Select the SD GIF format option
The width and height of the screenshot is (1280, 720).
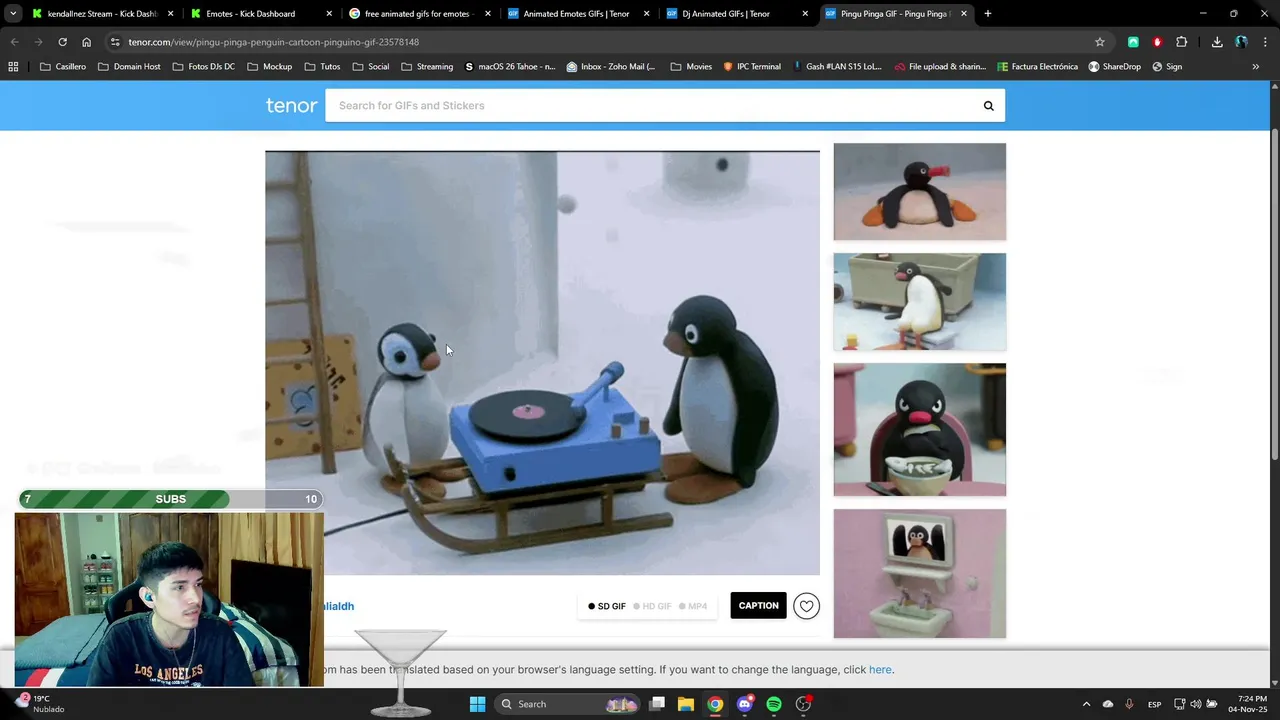tap(607, 606)
